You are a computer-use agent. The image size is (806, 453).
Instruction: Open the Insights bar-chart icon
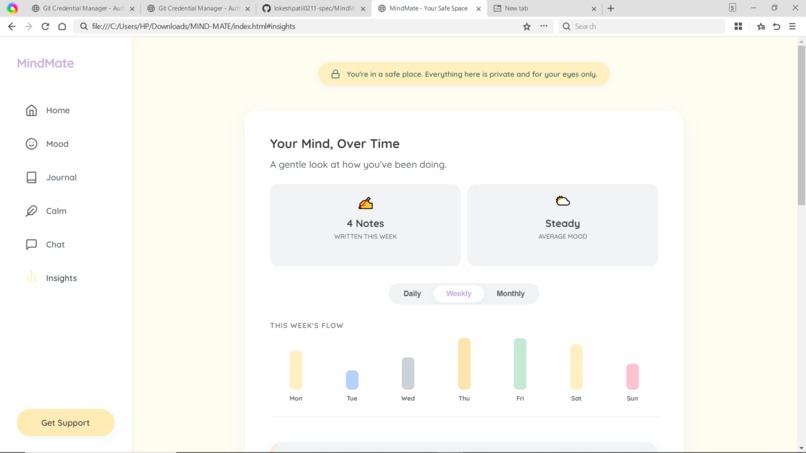point(31,277)
